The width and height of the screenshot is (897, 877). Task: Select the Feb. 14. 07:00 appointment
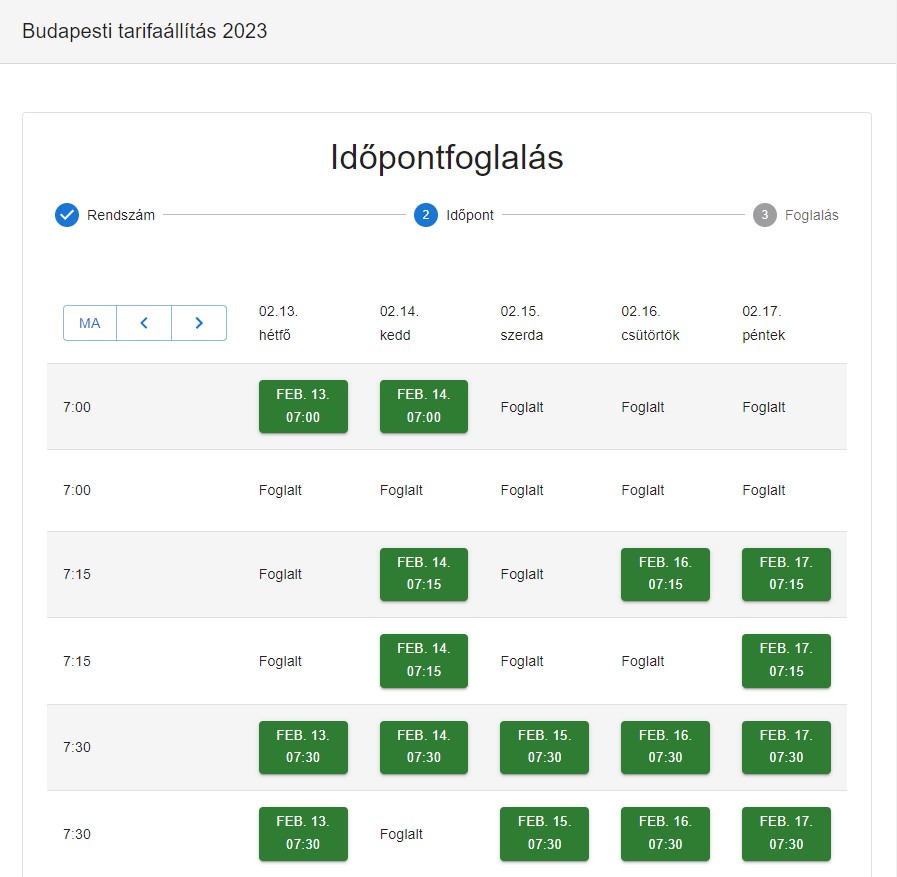point(424,406)
